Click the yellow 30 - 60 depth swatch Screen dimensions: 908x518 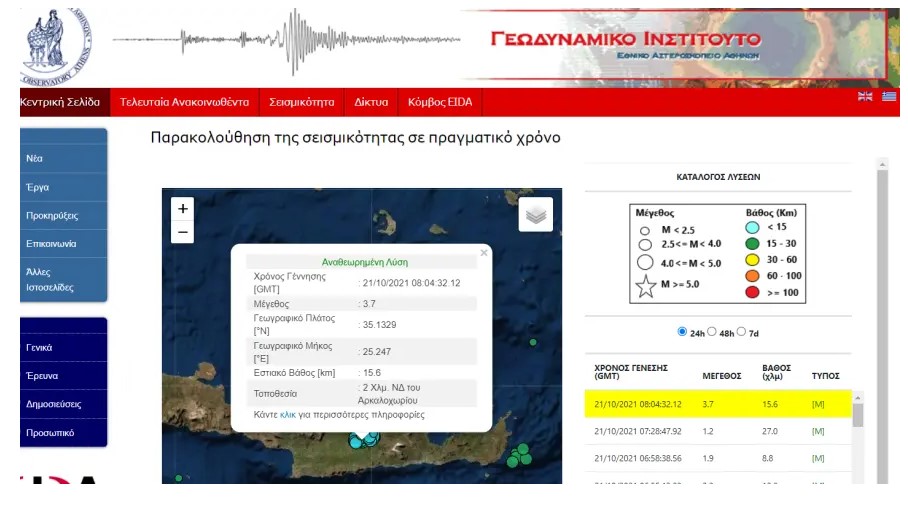click(x=752, y=260)
